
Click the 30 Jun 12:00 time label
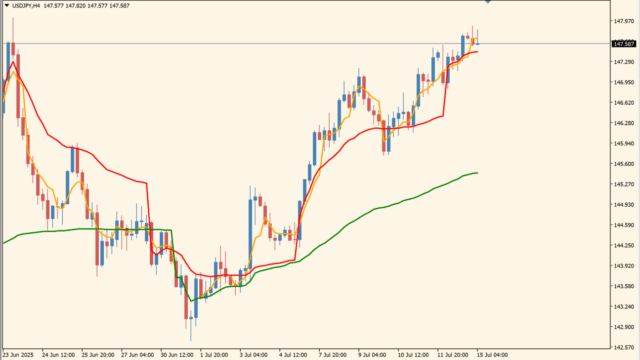coord(177,355)
